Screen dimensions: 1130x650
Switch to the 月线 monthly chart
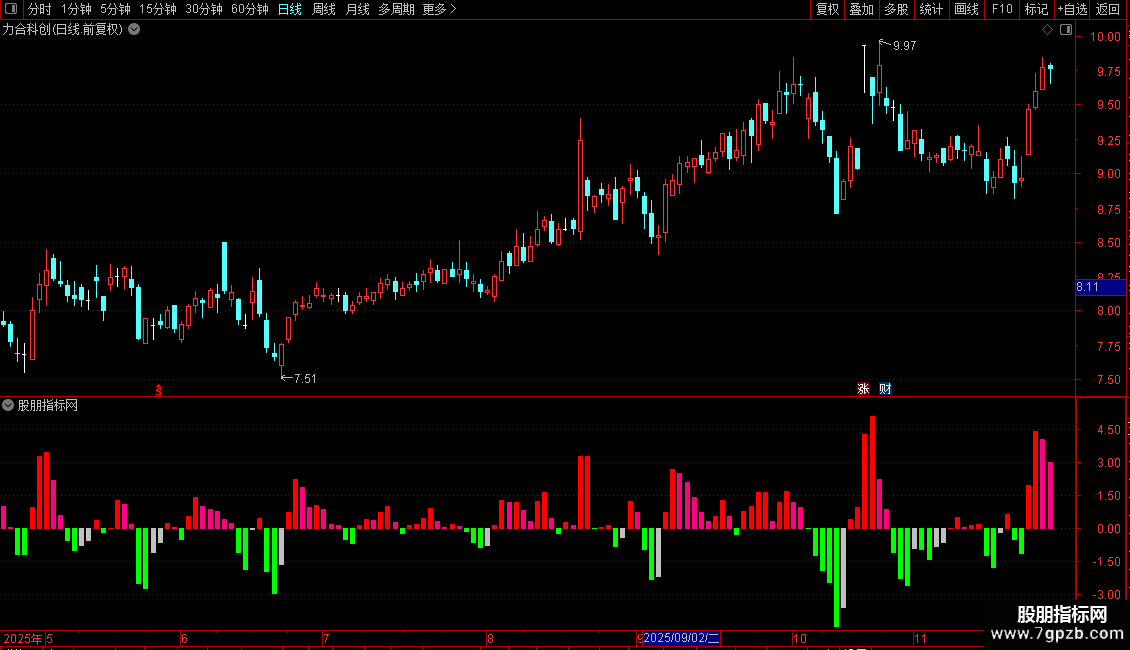[357, 9]
